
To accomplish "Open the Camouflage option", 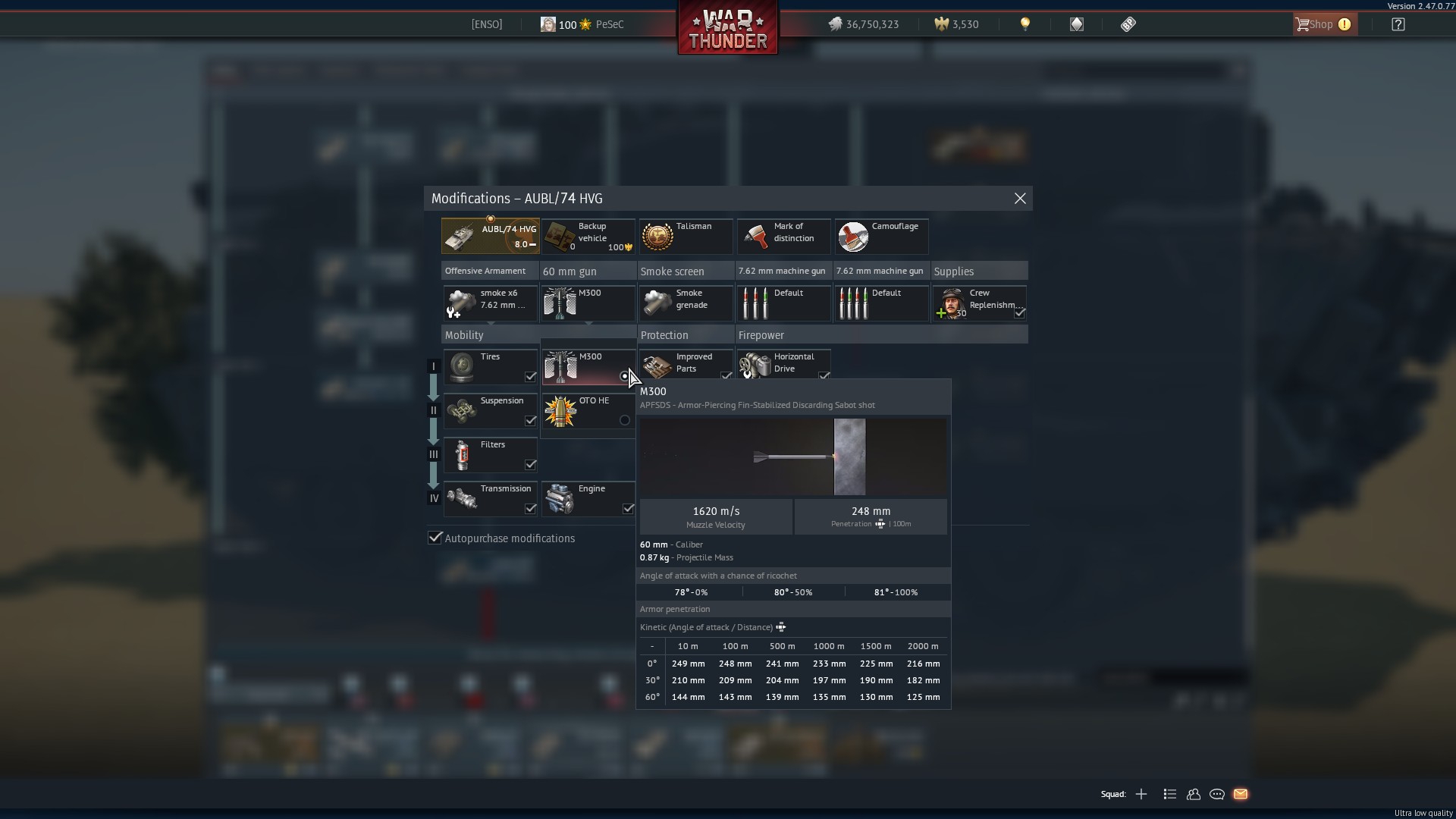I will (880, 237).
